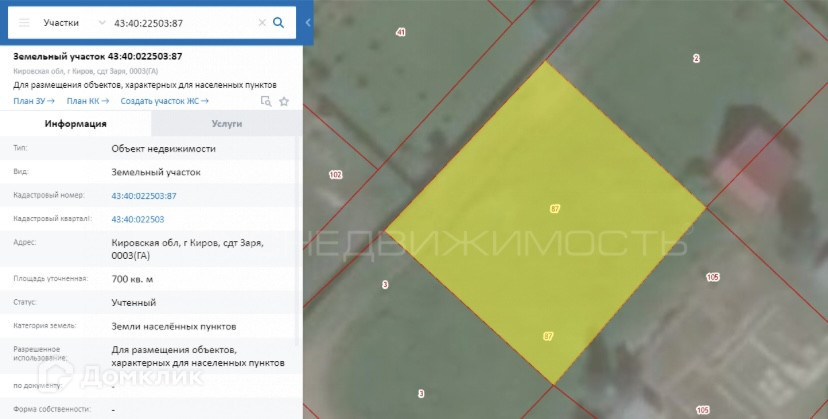This screenshot has height=419, width=828.
Task: Select the Объект недвижимости type value
Action: (x=164, y=148)
